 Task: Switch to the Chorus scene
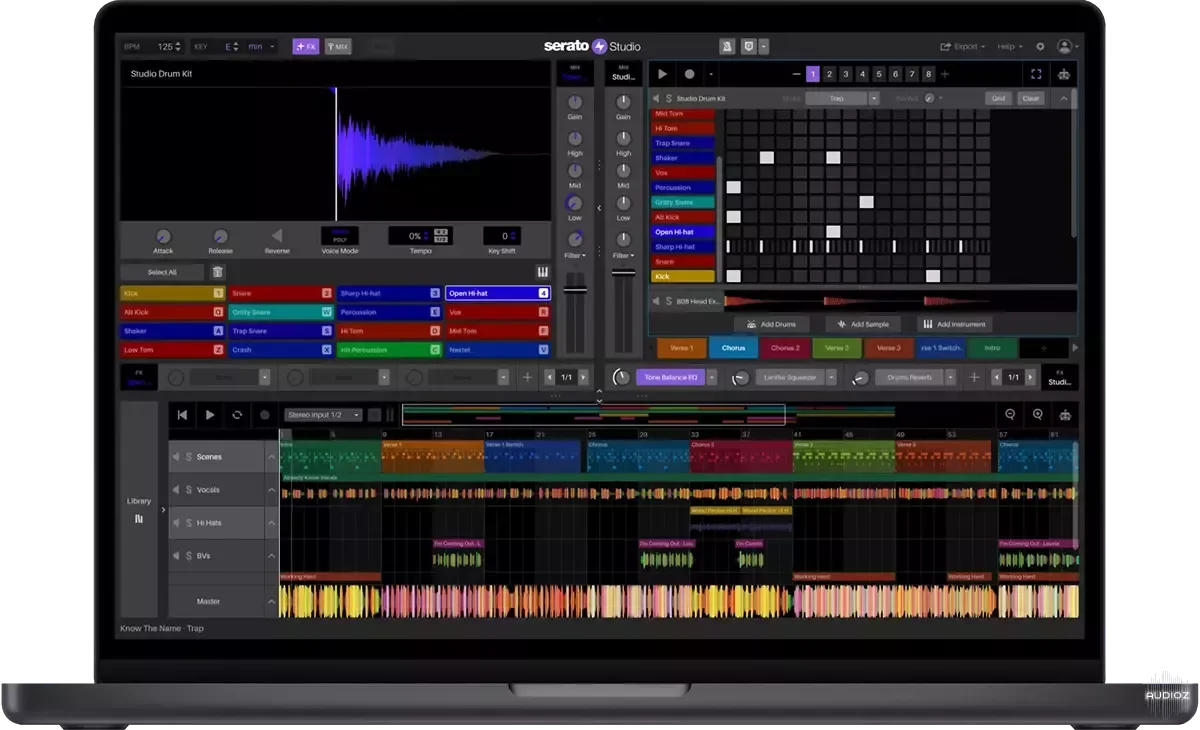733,348
